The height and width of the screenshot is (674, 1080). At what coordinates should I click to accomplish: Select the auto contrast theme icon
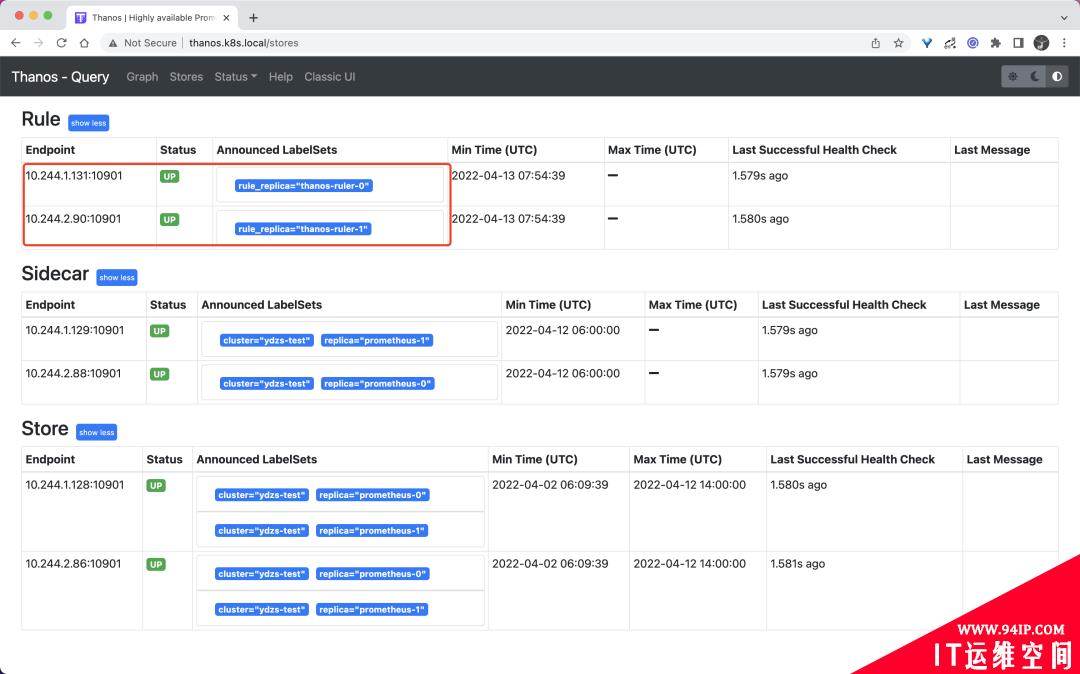coord(1057,76)
